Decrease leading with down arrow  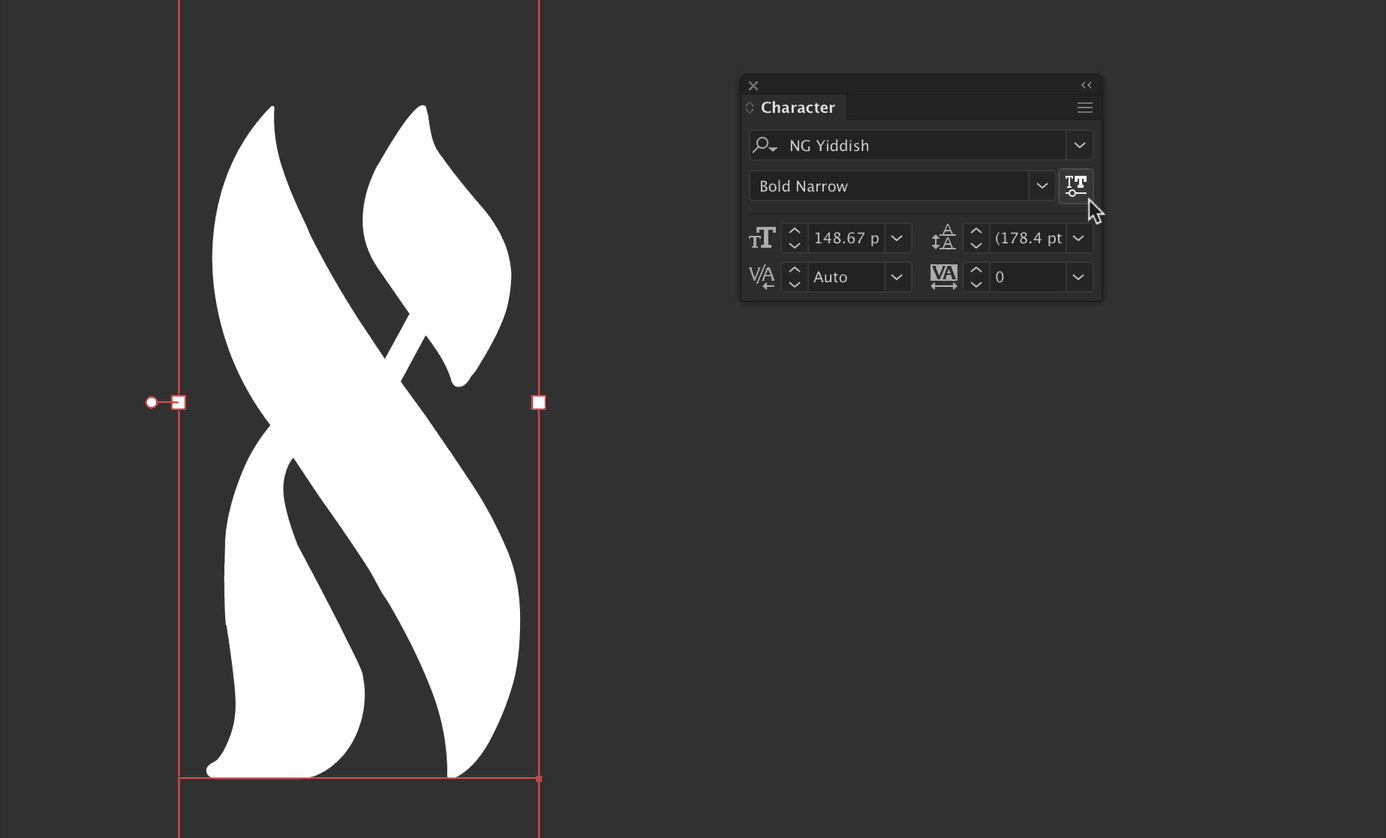976,245
